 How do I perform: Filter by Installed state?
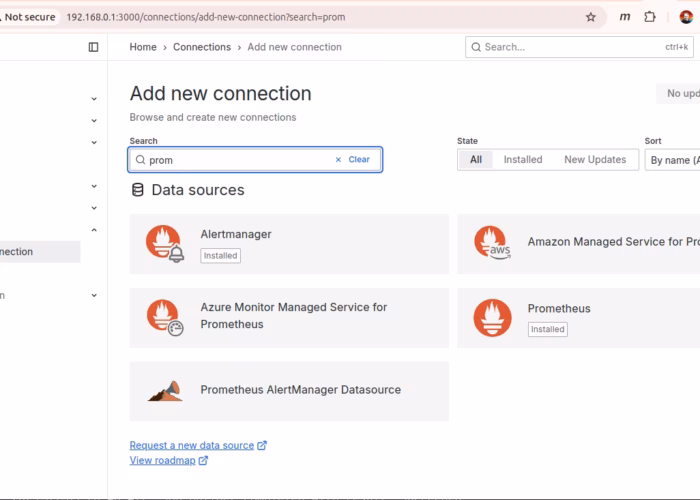tap(522, 159)
